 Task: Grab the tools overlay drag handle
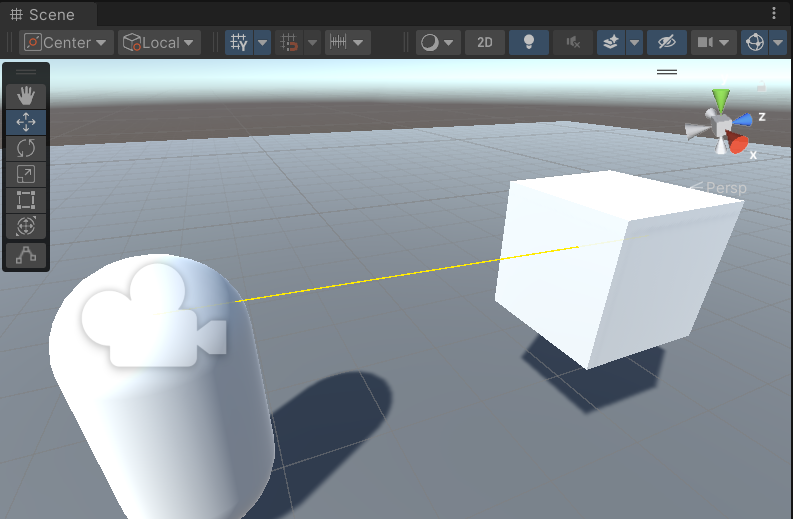coord(26,72)
